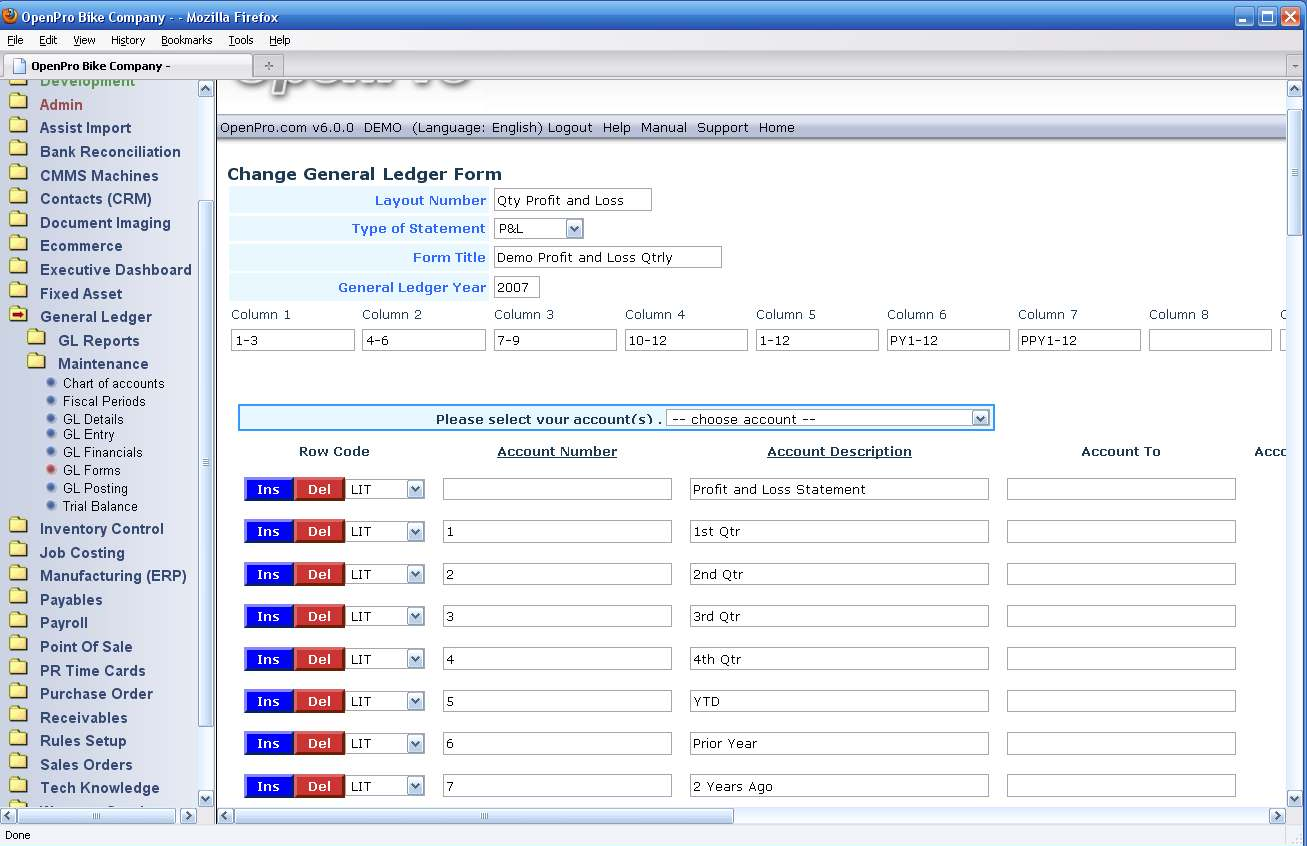The width and height of the screenshot is (1307, 846).
Task: Sort by Account Number column header
Action: 557,452
